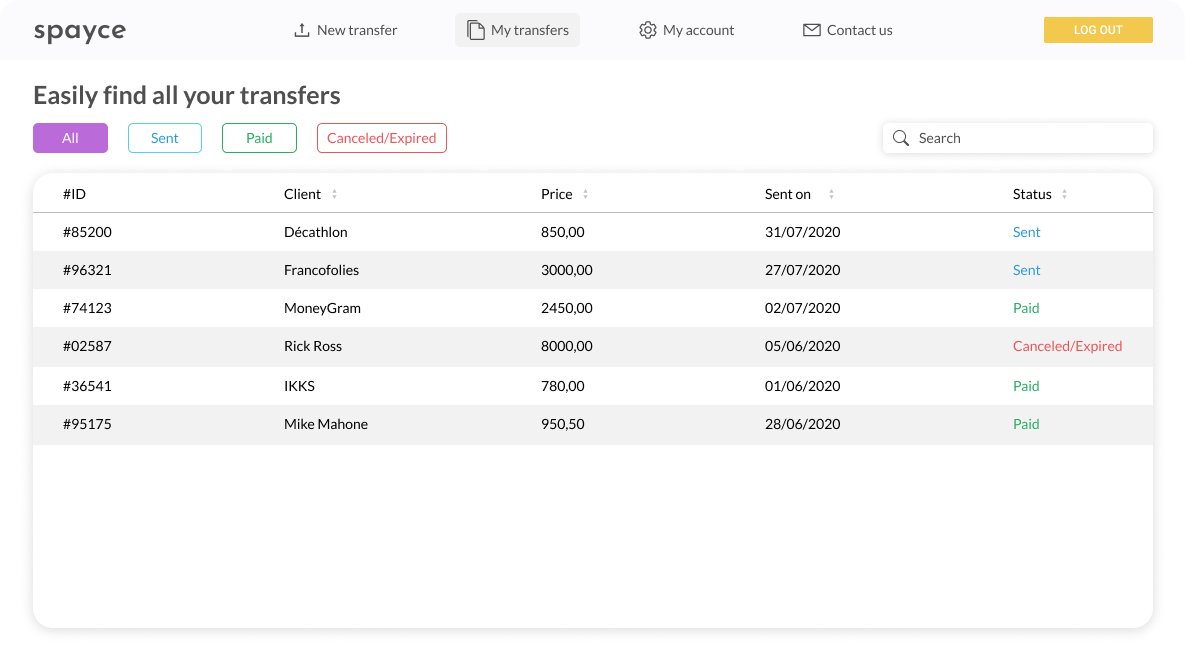Filter transfers by Paid
The image size is (1185, 654).
tap(259, 138)
